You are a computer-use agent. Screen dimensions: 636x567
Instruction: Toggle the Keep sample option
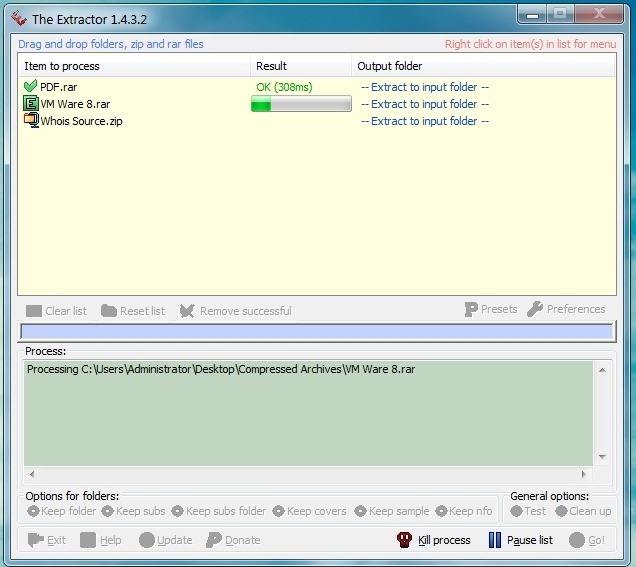click(392, 511)
